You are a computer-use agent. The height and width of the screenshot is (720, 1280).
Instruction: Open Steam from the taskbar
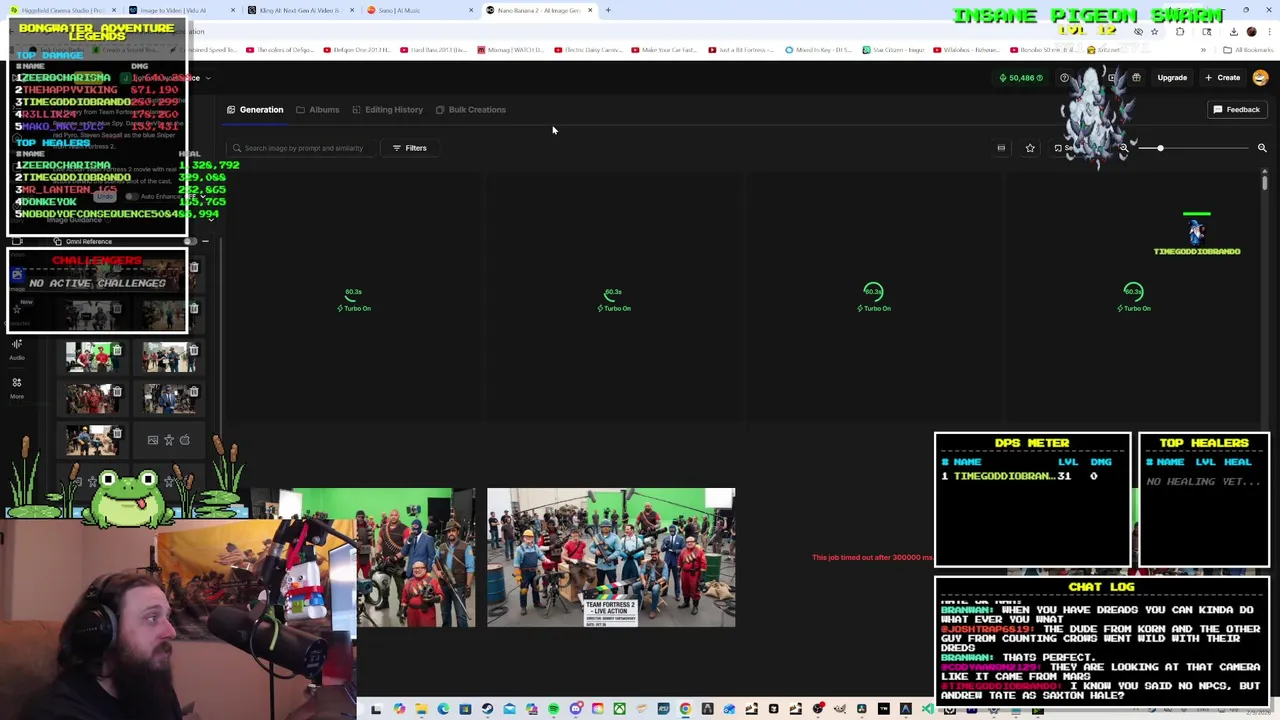click(x=487, y=710)
